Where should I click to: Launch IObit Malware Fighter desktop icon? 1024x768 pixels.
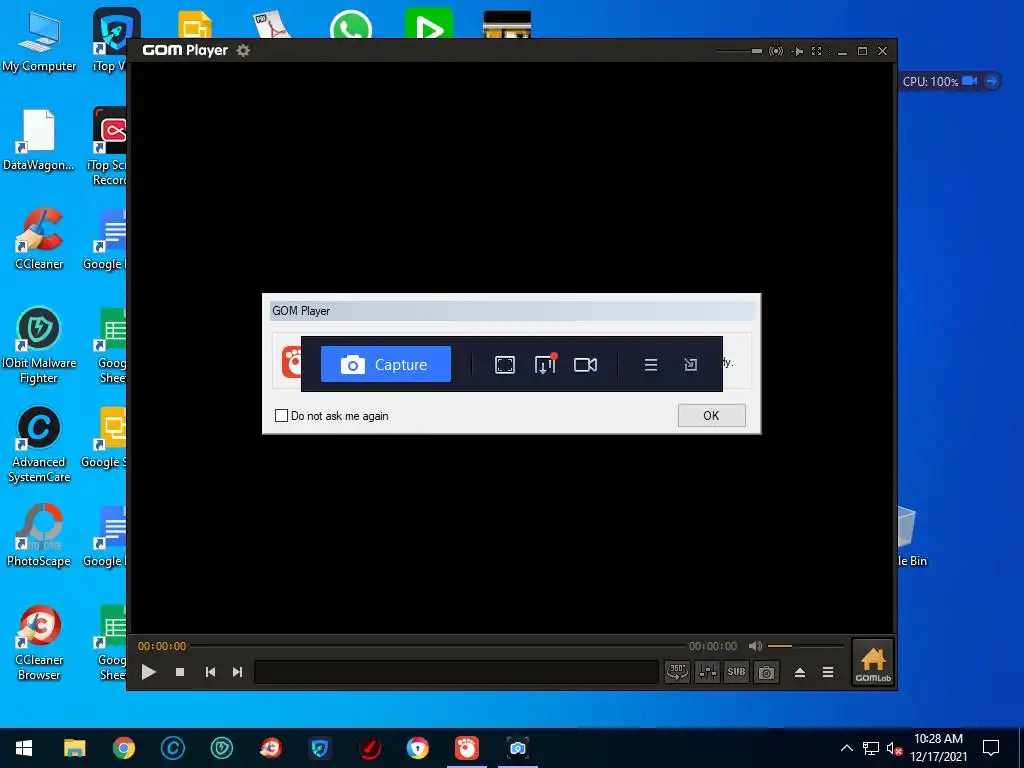pyautogui.click(x=39, y=345)
